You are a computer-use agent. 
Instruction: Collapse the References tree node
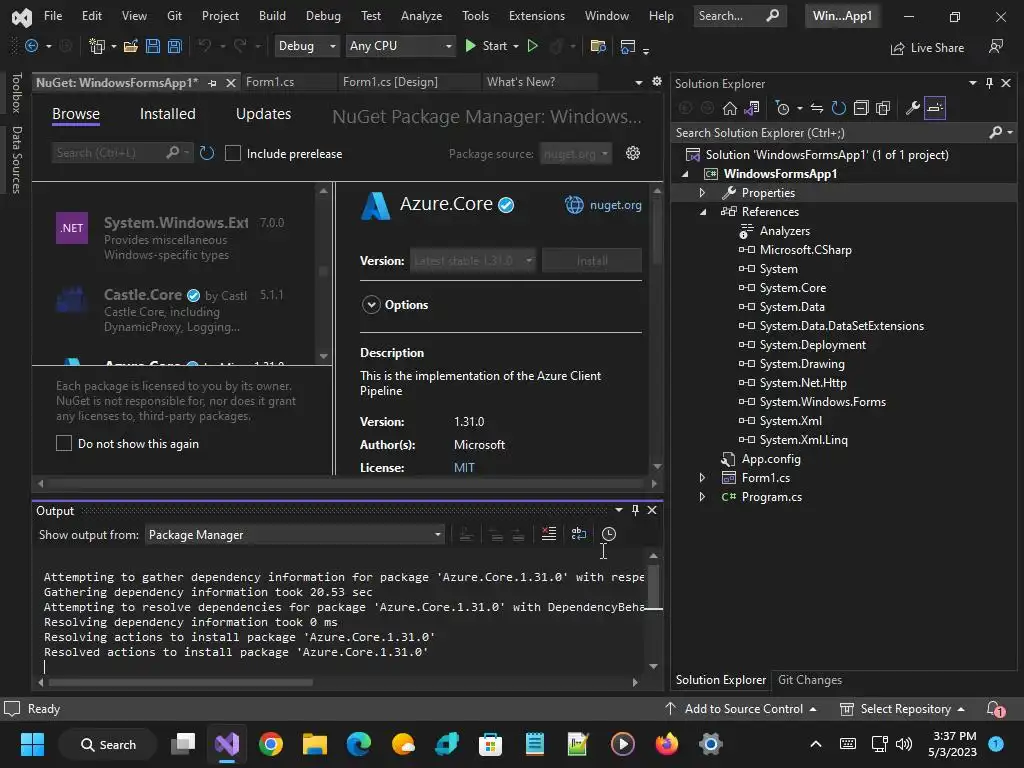pos(703,212)
